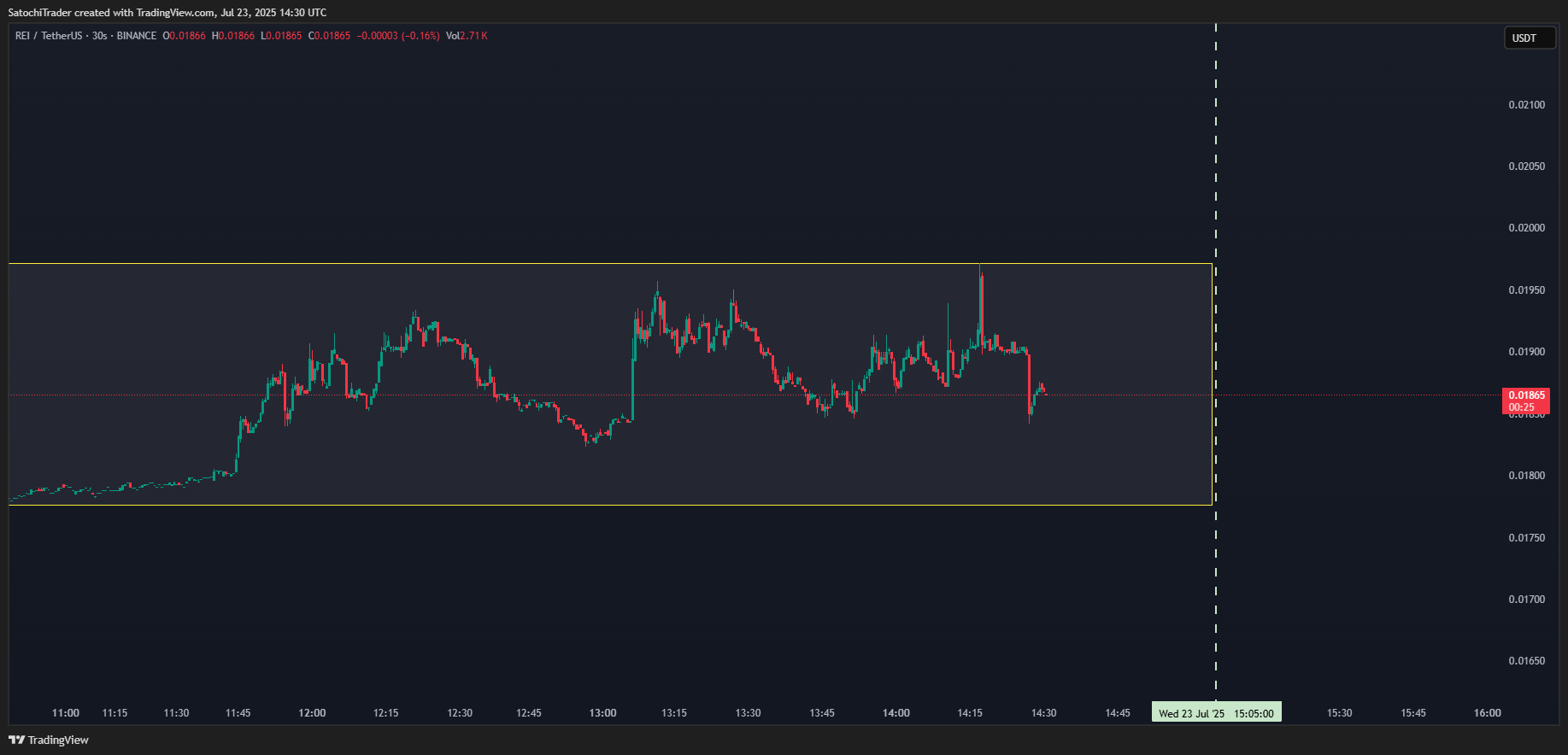Image resolution: width=1568 pixels, height=755 pixels.
Task: Click the change value −0.00003 (−0.16%)
Action: [x=397, y=36]
